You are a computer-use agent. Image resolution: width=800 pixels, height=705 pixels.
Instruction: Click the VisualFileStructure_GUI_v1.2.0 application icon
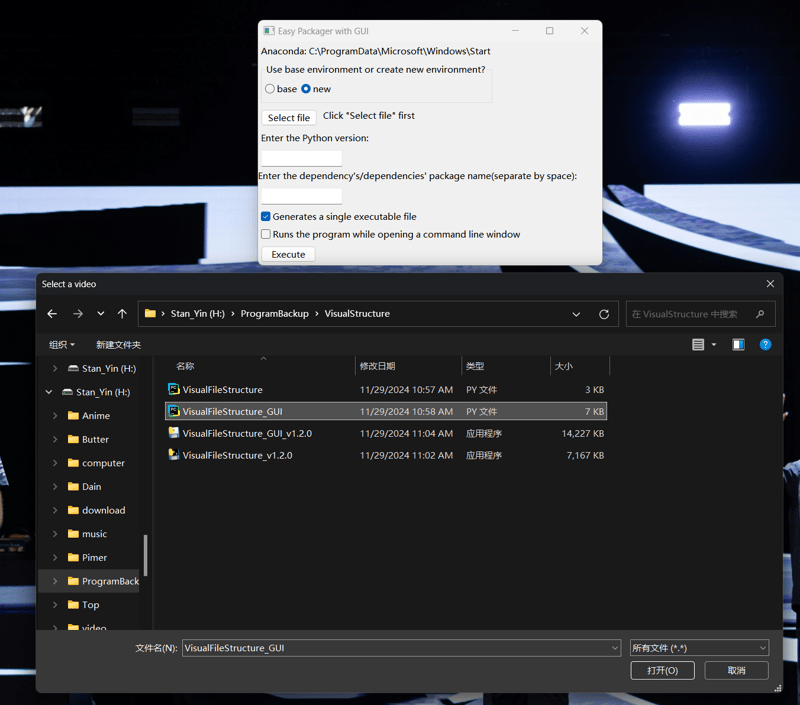click(174, 433)
